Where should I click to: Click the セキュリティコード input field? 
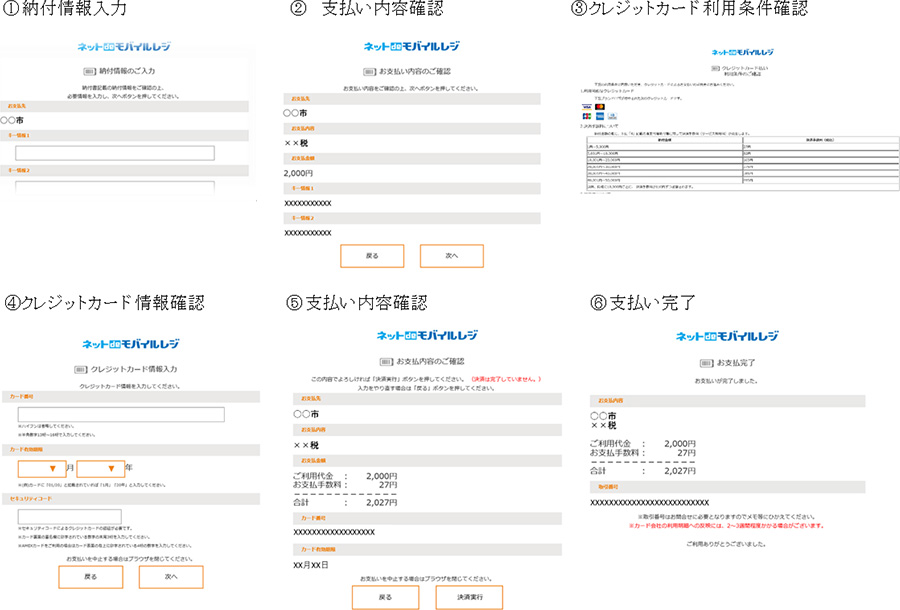[x=69, y=516]
